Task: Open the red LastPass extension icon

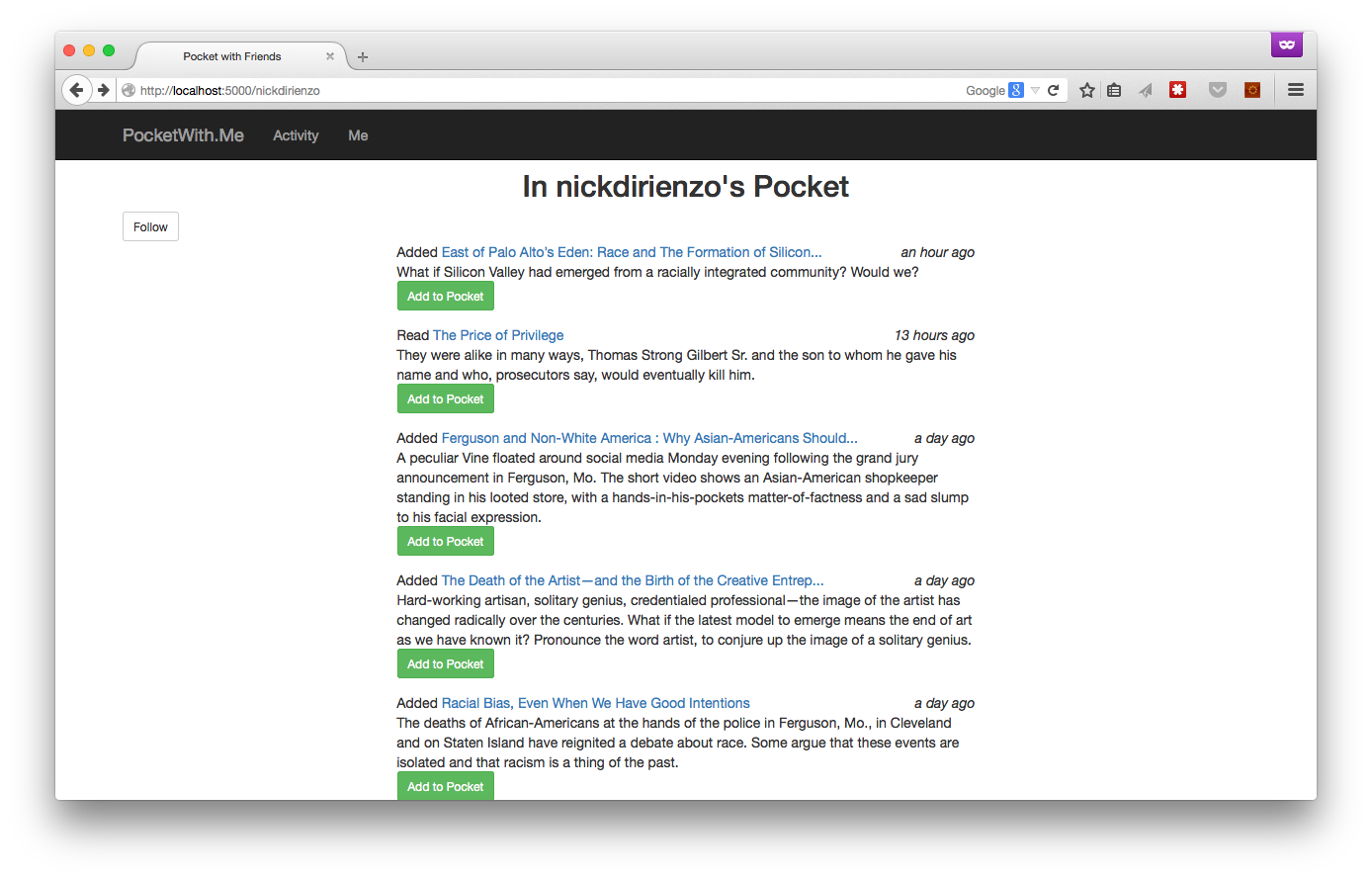Action: (x=1177, y=90)
